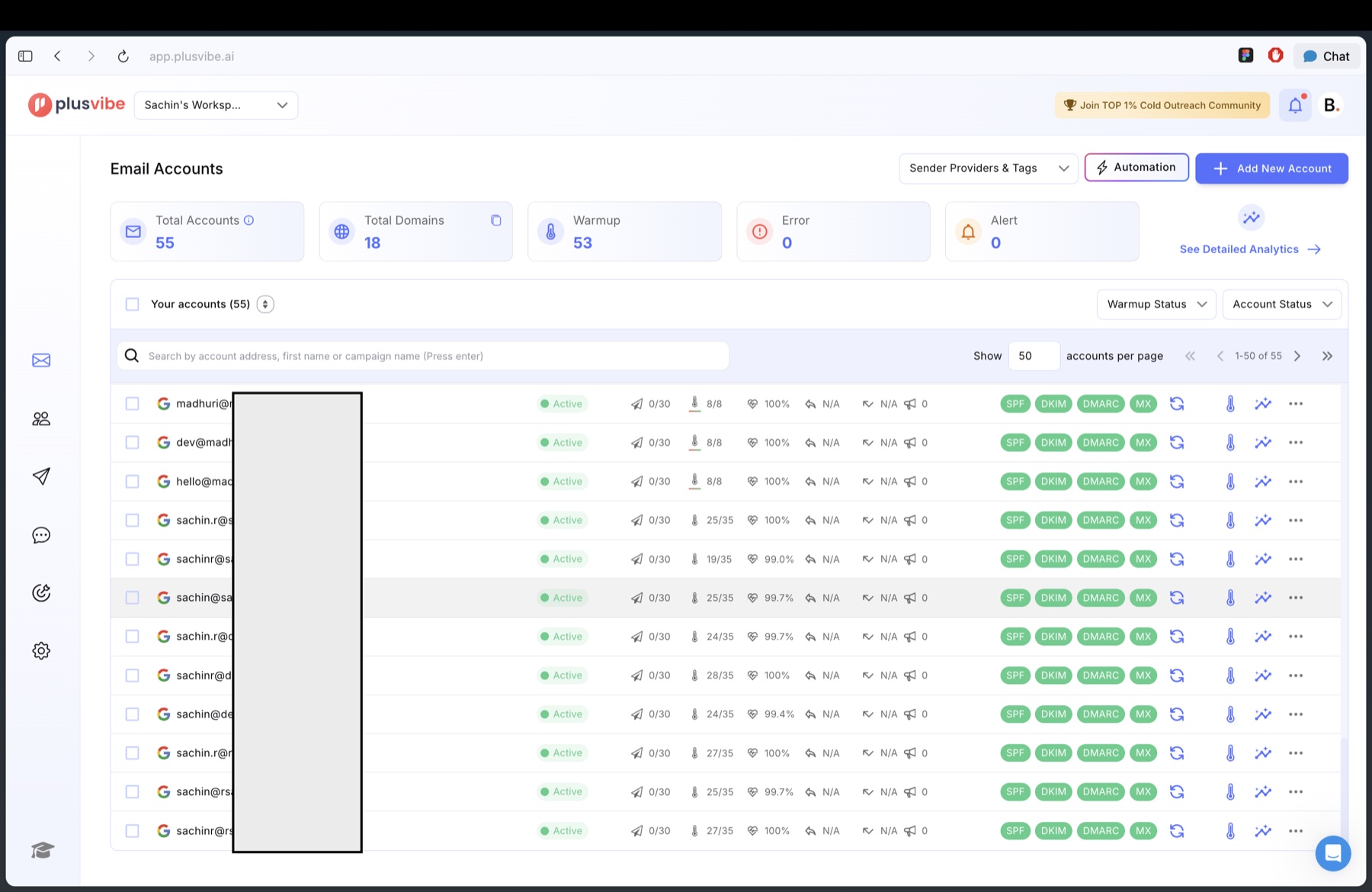The width and height of the screenshot is (1372, 892).
Task: Click info icon next to Total Accounts
Action: (248, 220)
